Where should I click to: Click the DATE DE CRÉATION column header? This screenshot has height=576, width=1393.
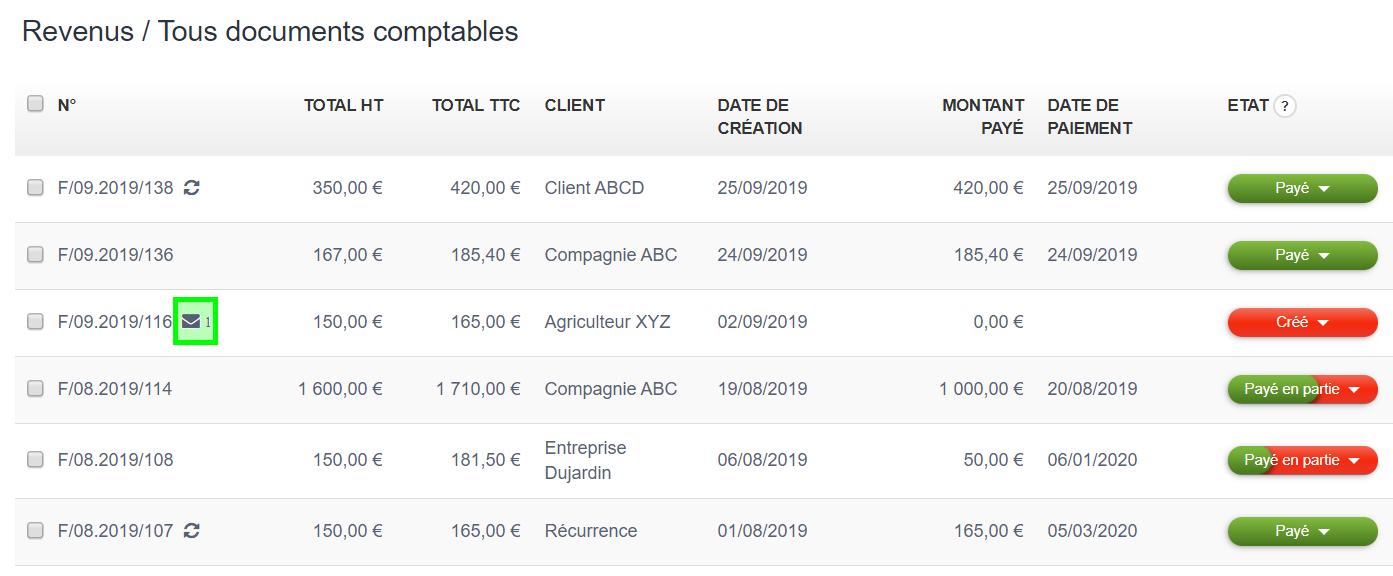click(x=759, y=116)
